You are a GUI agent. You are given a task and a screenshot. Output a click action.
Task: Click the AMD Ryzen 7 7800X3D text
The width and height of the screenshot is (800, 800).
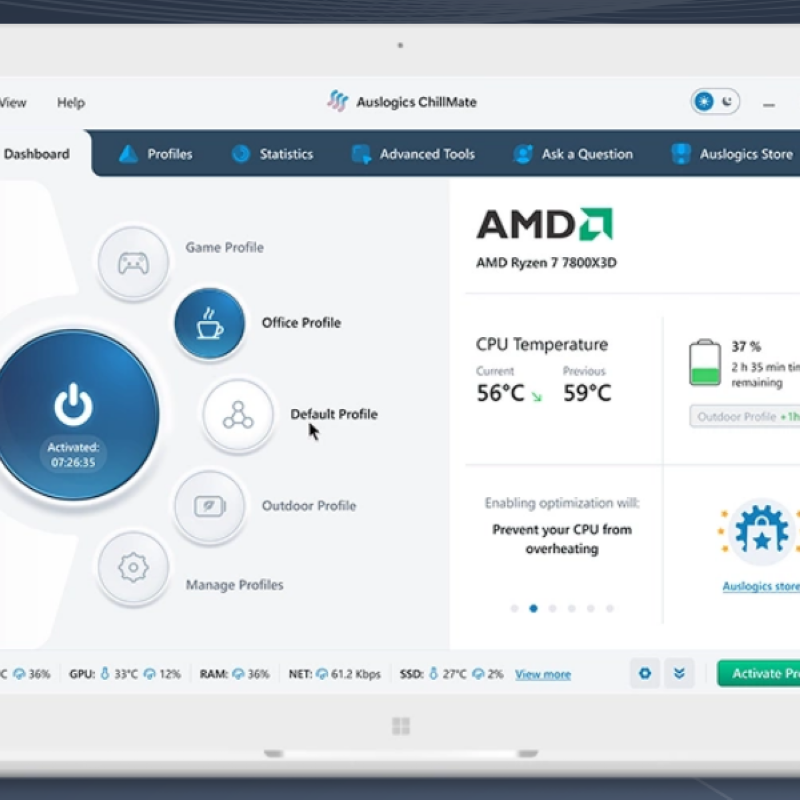(546, 263)
